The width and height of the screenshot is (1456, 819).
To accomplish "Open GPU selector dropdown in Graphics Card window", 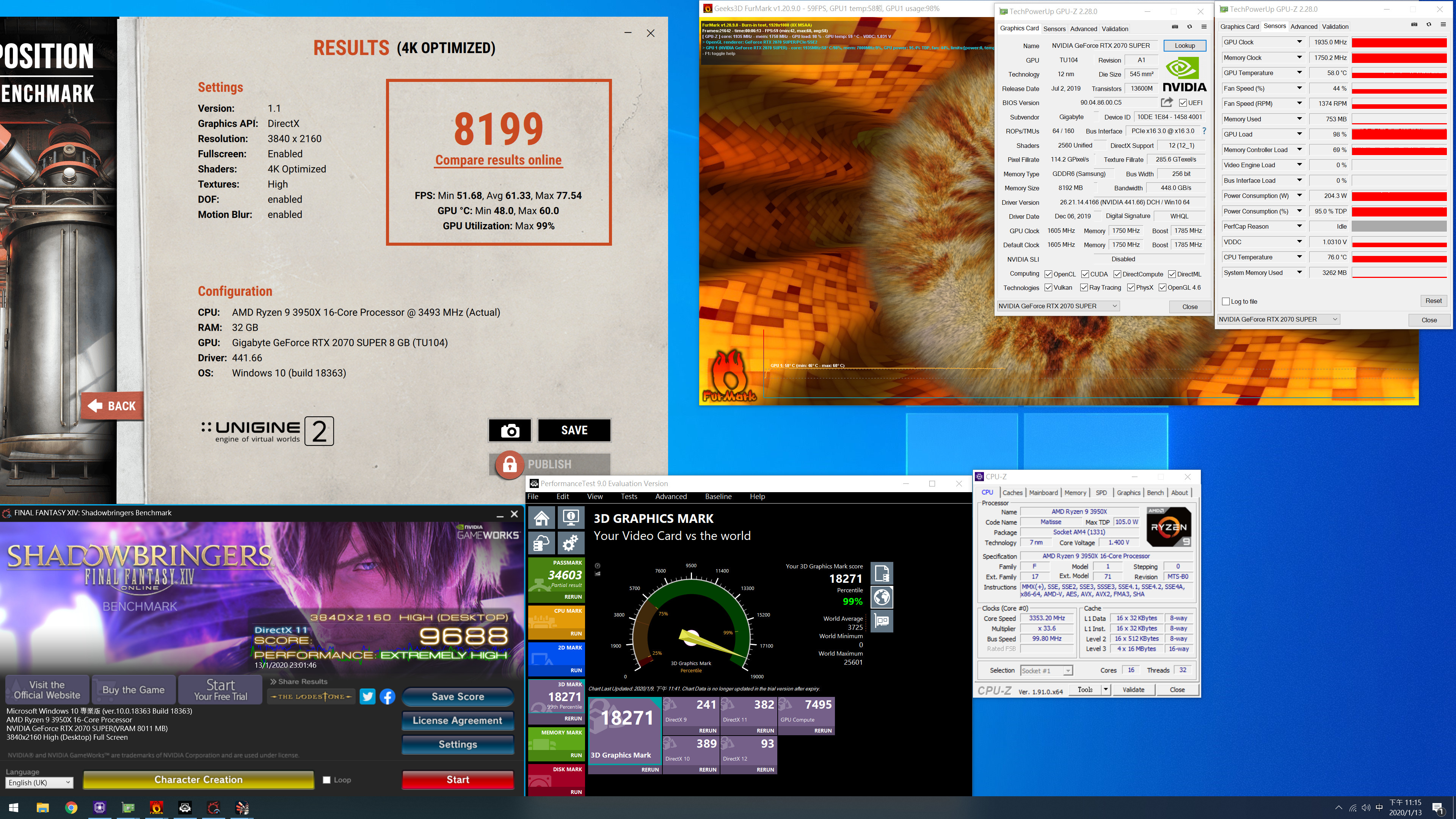I will pos(1058,306).
